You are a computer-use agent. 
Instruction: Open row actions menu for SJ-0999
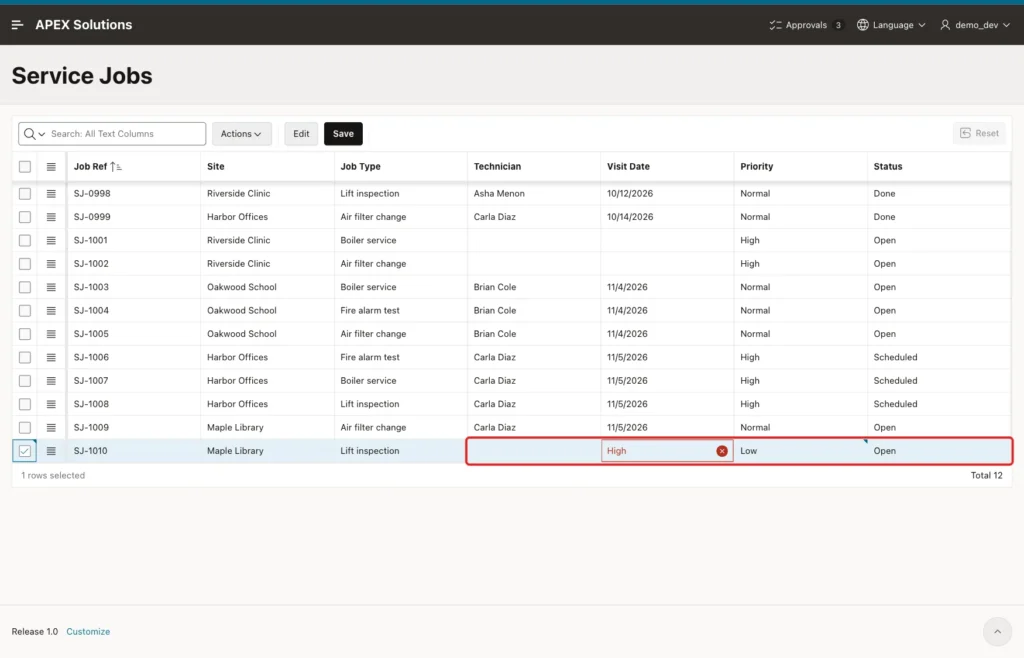pos(51,217)
